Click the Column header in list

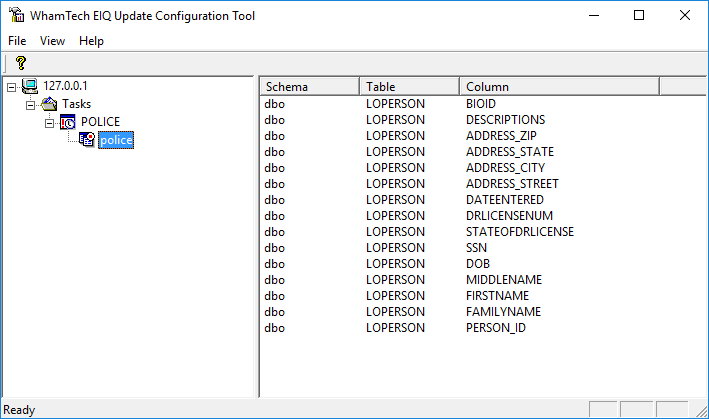click(x=560, y=86)
